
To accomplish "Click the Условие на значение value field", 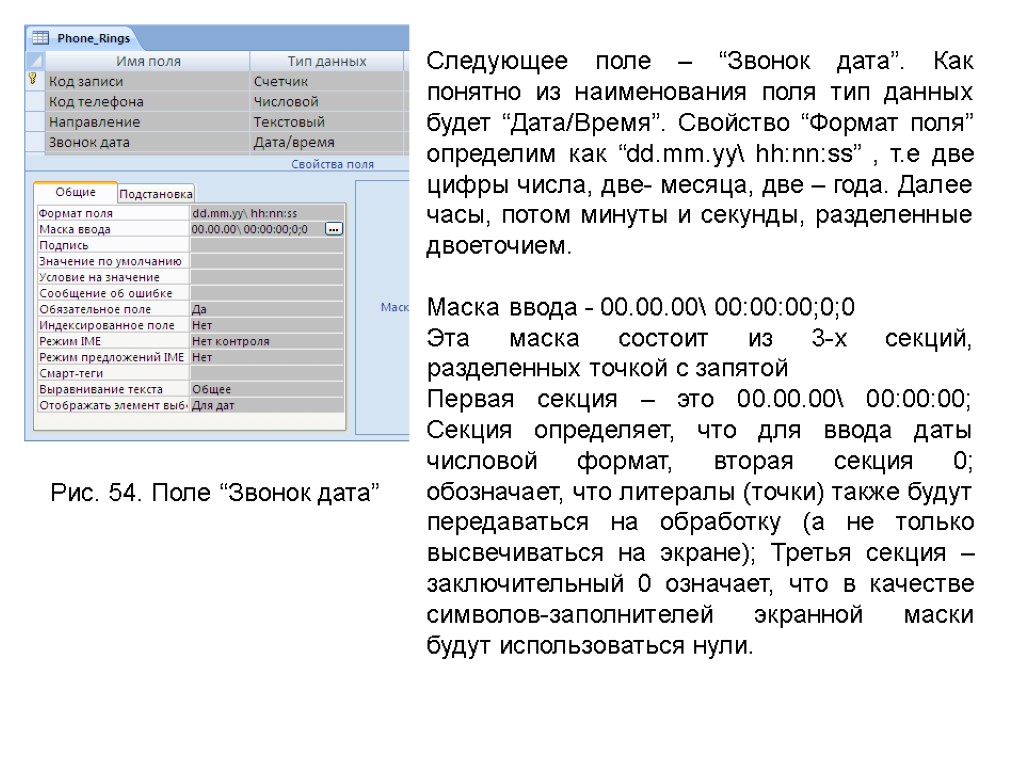I will pos(266,278).
